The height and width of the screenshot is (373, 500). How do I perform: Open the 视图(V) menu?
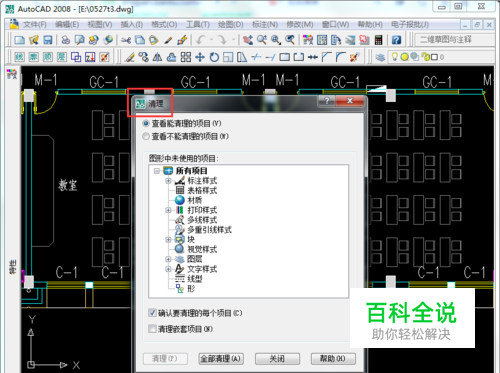100,25
